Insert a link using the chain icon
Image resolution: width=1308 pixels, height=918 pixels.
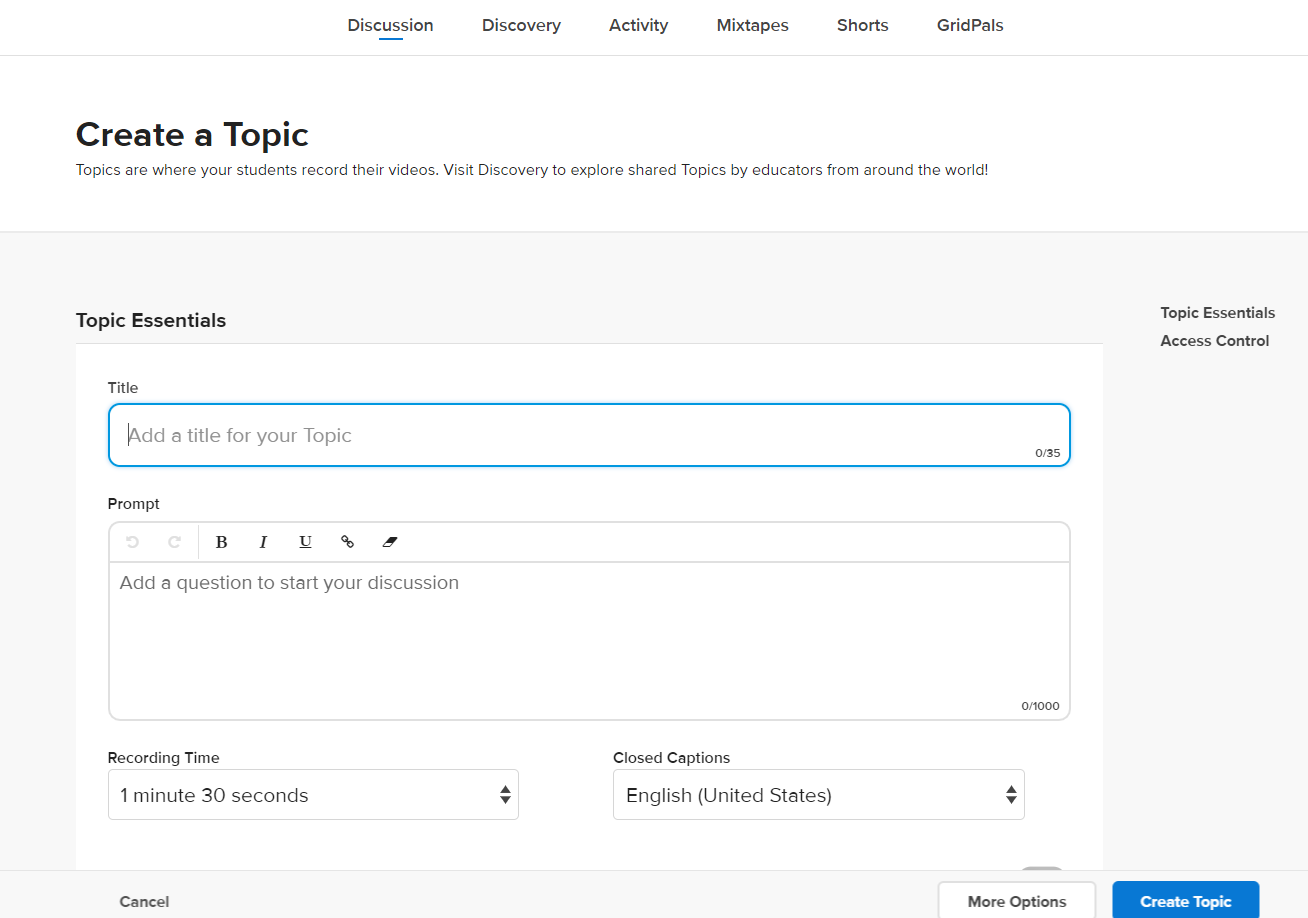point(347,542)
